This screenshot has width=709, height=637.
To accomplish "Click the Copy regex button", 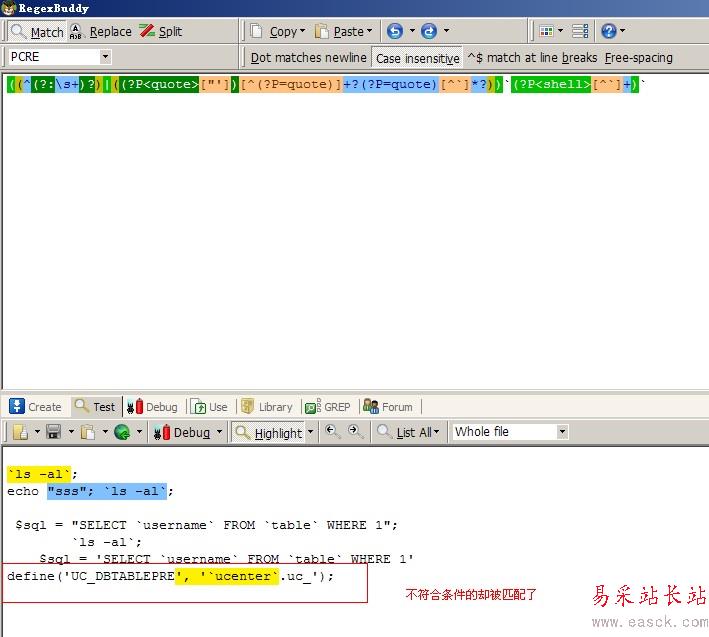I will tap(273, 32).
